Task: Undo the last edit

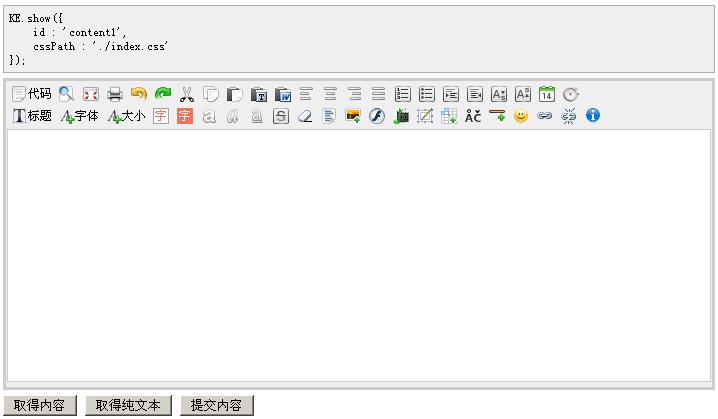Action: [x=139, y=94]
